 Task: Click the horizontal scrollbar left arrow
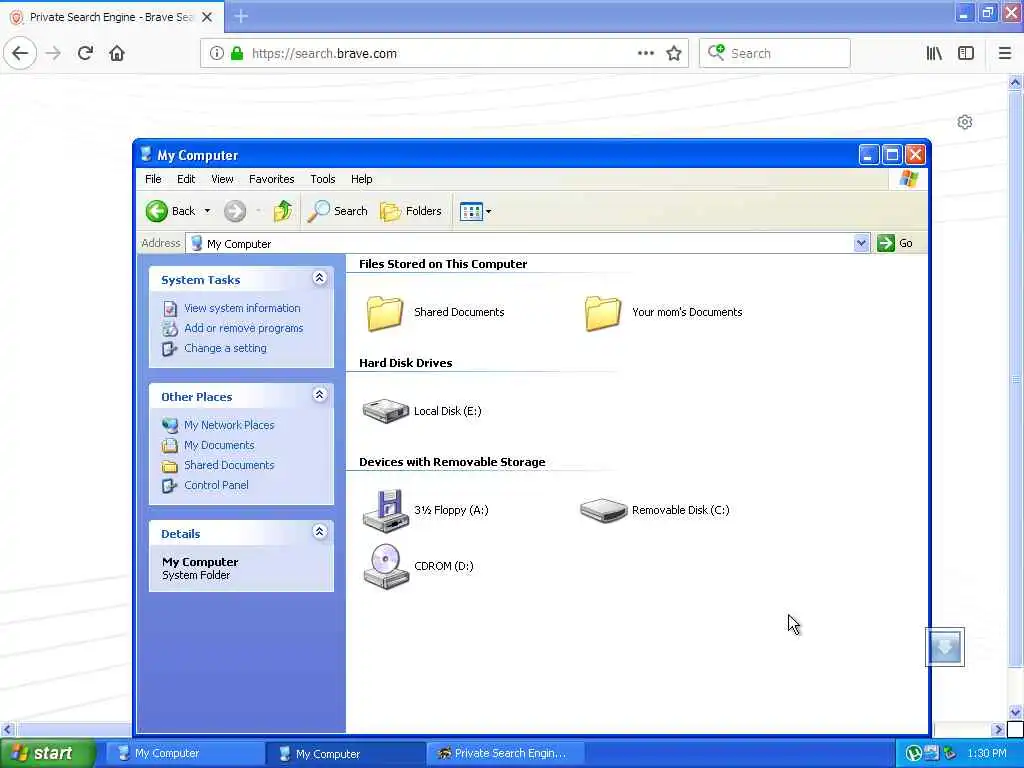(7, 729)
